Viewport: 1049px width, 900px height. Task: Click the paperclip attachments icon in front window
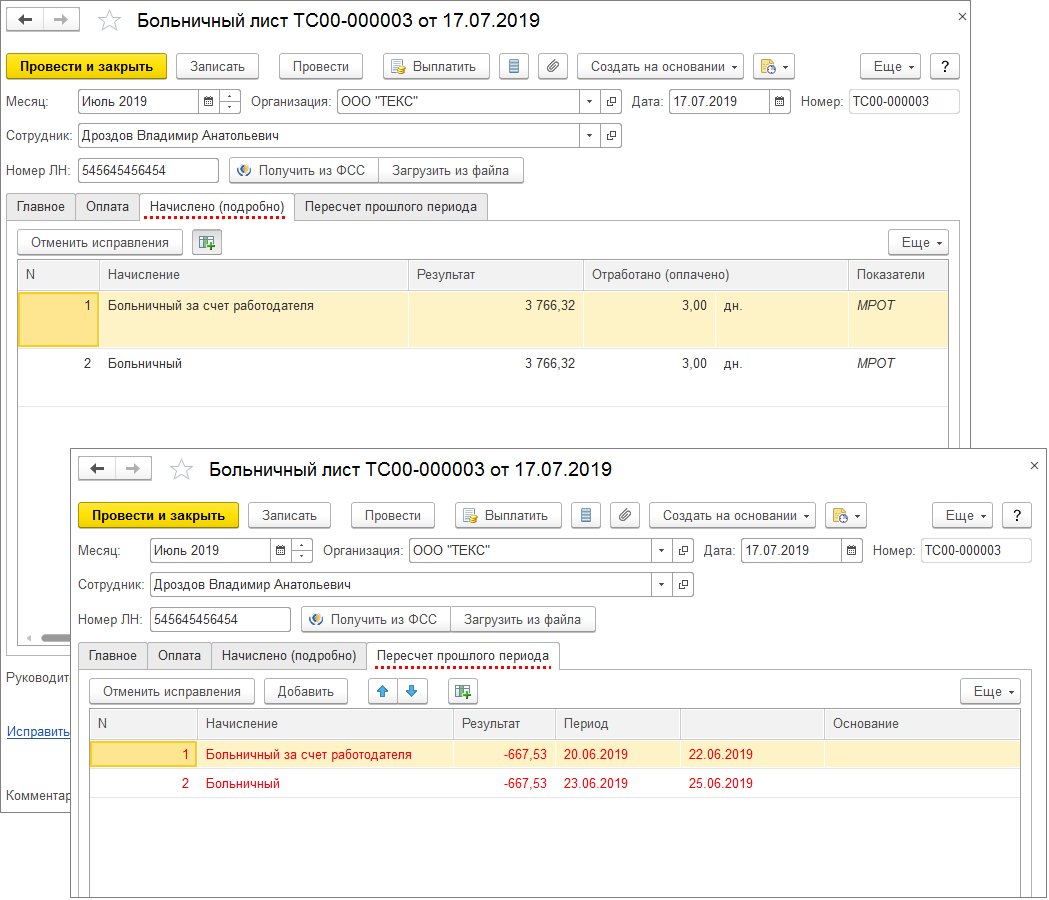tap(624, 515)
